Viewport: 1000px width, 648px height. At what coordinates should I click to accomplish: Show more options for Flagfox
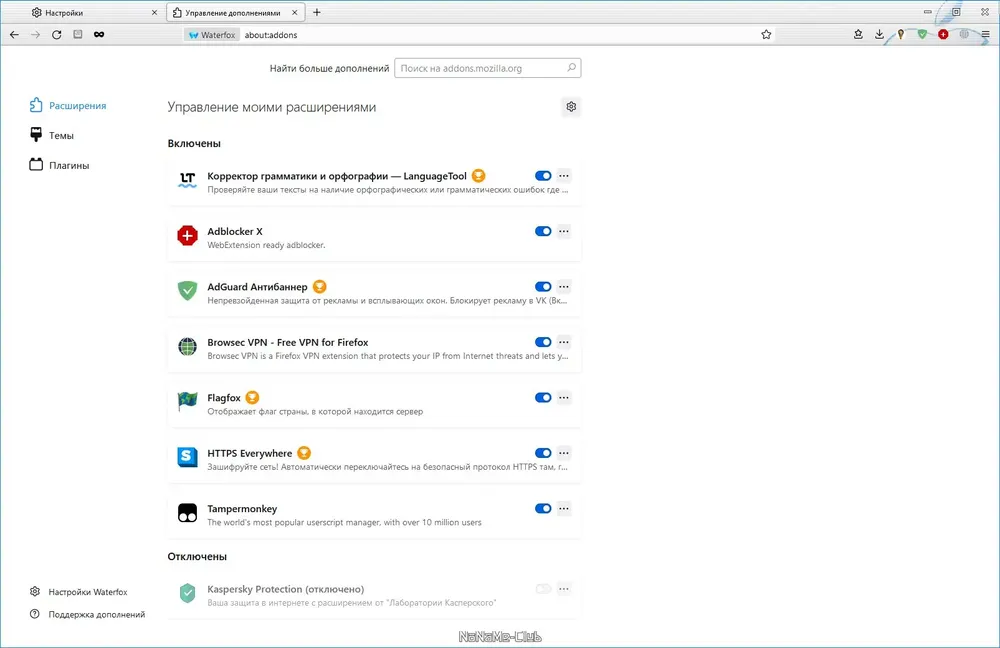coord(564,398)
